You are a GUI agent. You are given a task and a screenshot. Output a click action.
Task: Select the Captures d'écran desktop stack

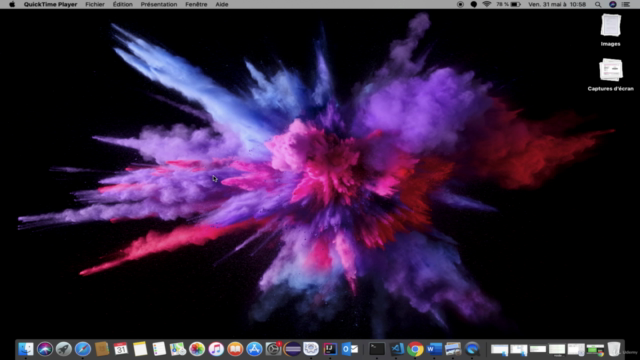tap(611, 75)
